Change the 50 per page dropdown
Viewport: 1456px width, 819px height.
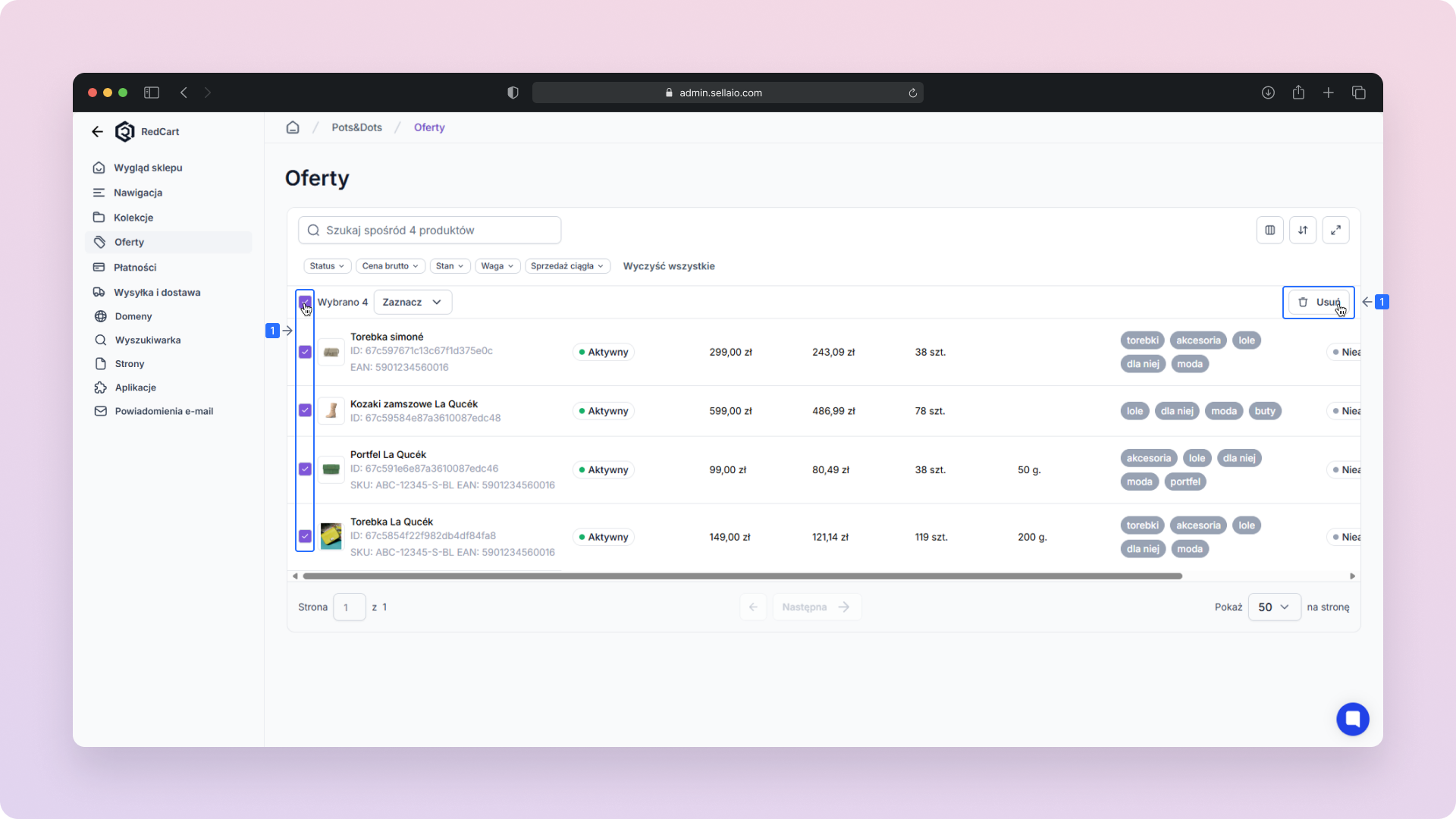point(1274,607)
